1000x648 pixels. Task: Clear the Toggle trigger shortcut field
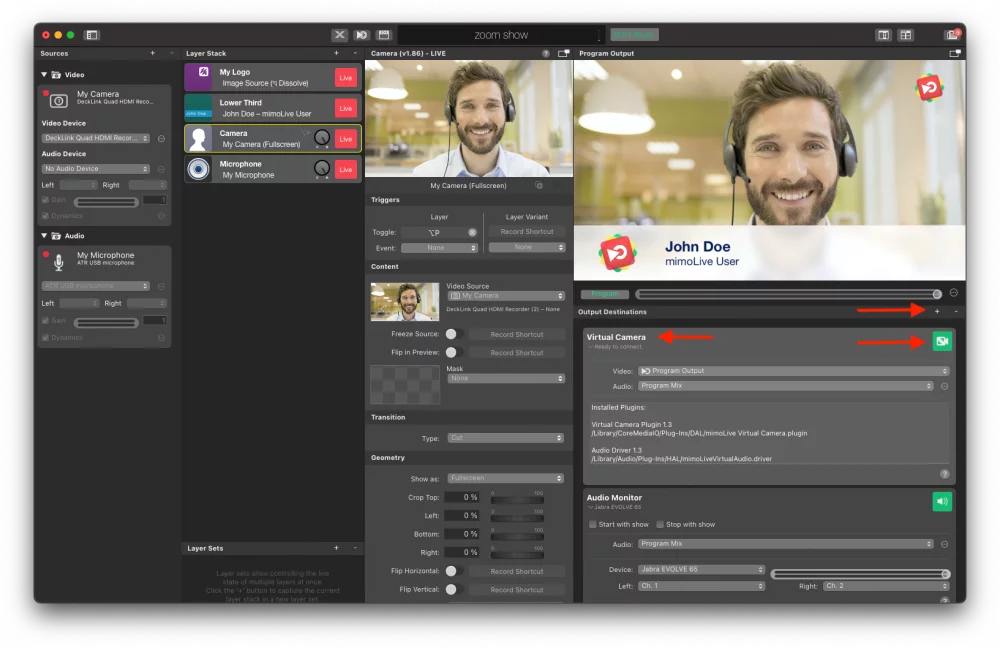(473, 233)
